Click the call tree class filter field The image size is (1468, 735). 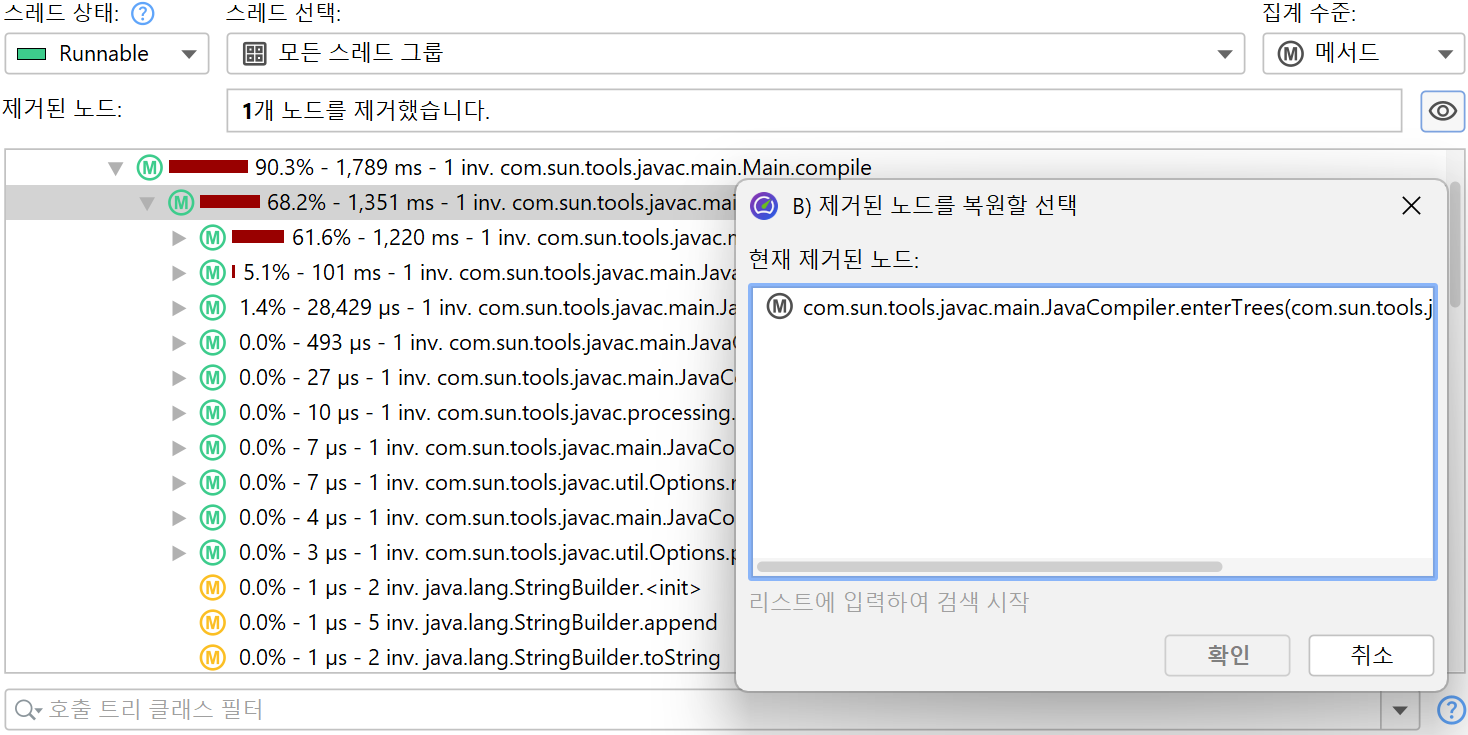[x=700, y=710]
